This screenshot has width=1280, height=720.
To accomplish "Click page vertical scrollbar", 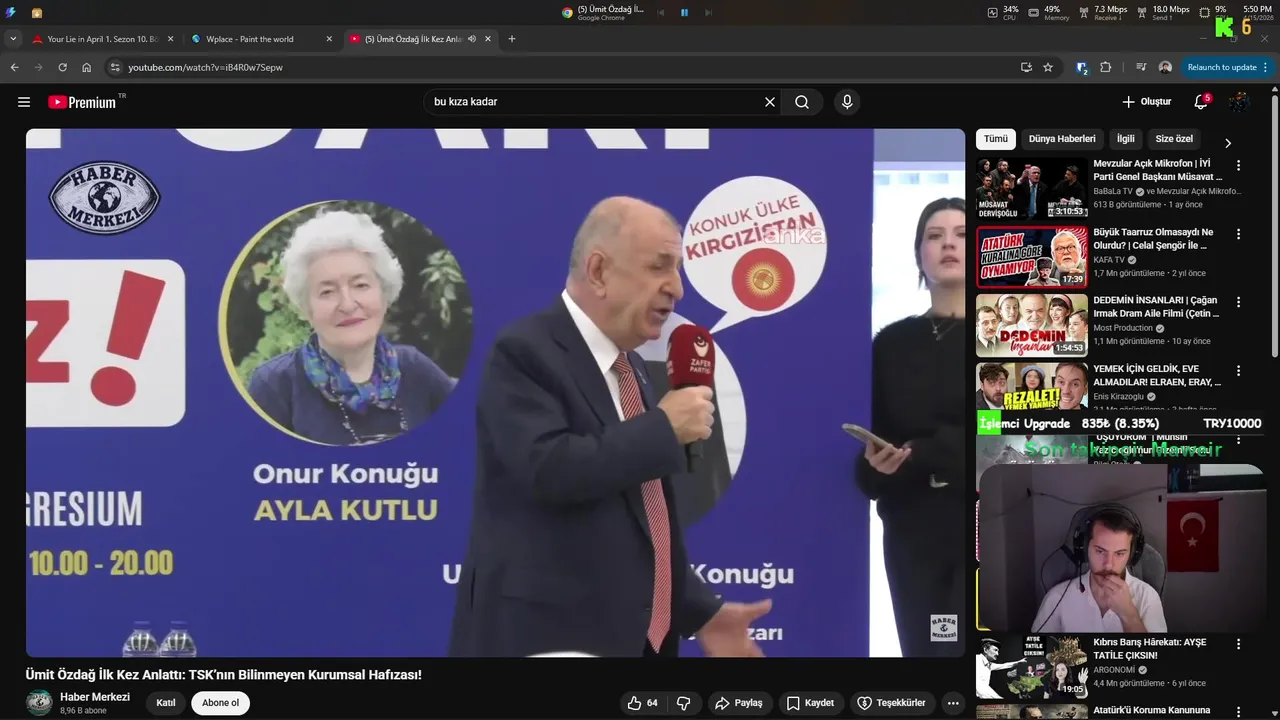I will (1275, 225).
